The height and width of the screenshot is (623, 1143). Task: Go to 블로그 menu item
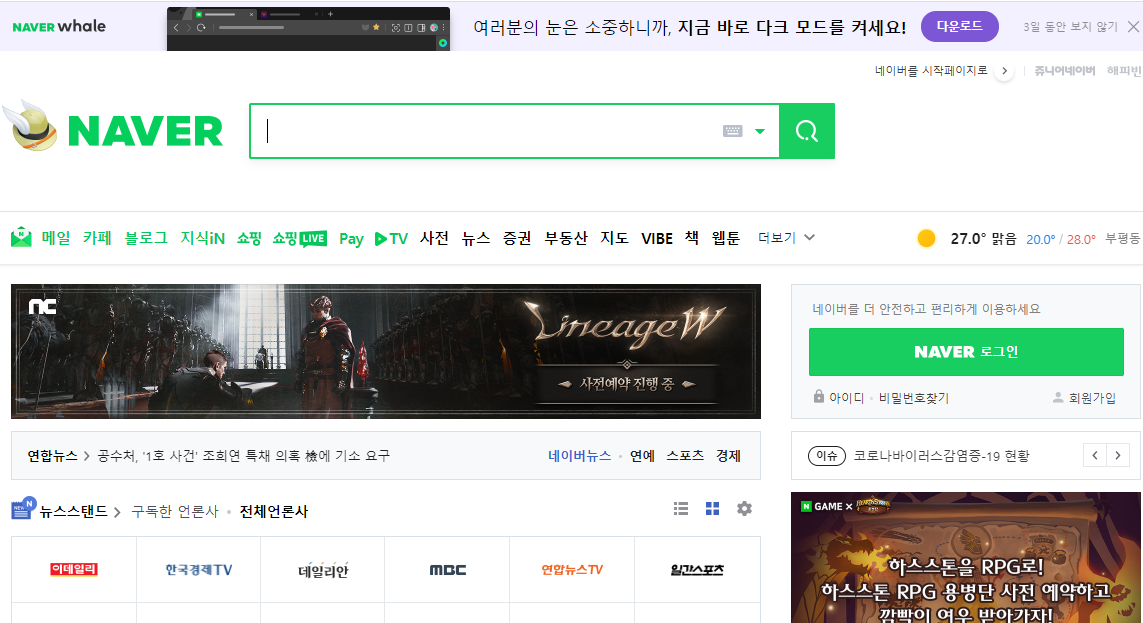(147, 238)
